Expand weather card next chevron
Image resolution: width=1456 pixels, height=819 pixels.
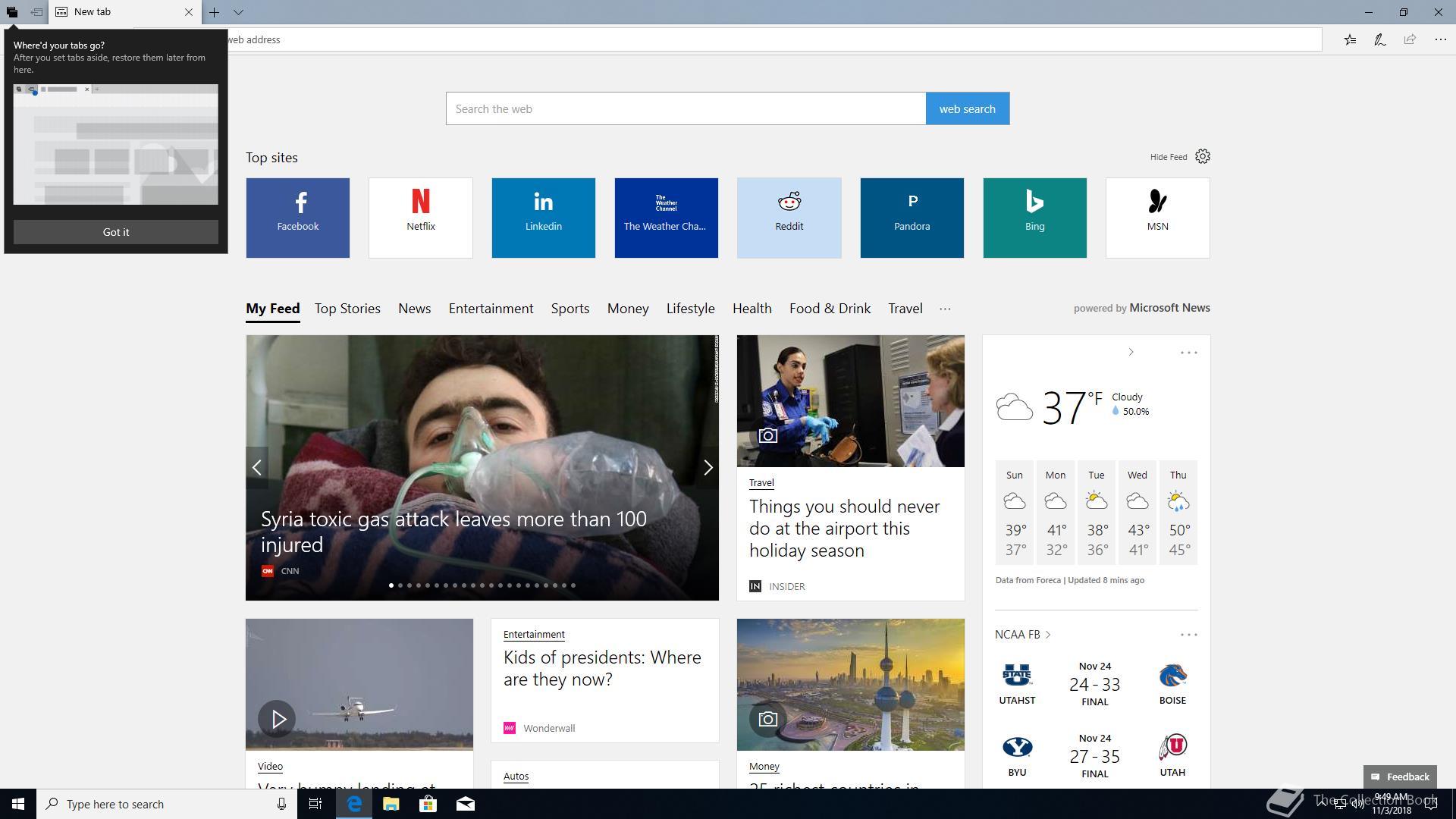click(1131, 352)
